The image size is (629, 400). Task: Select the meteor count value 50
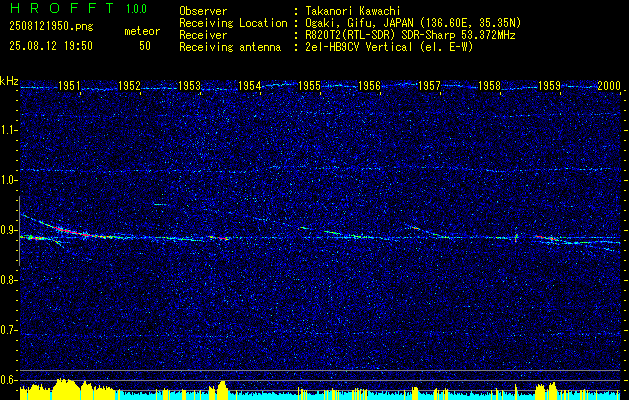tap(145, 46)
